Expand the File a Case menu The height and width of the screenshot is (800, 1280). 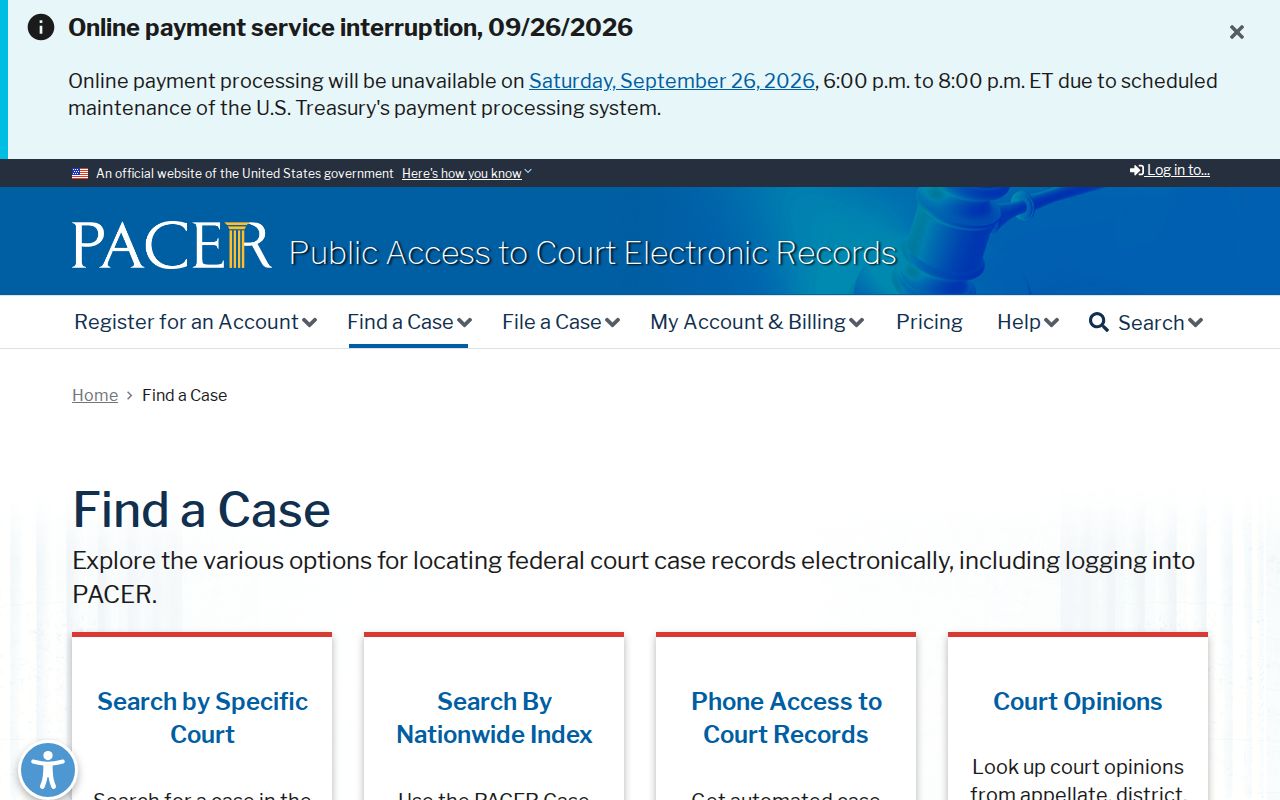[x=561, y=322]
